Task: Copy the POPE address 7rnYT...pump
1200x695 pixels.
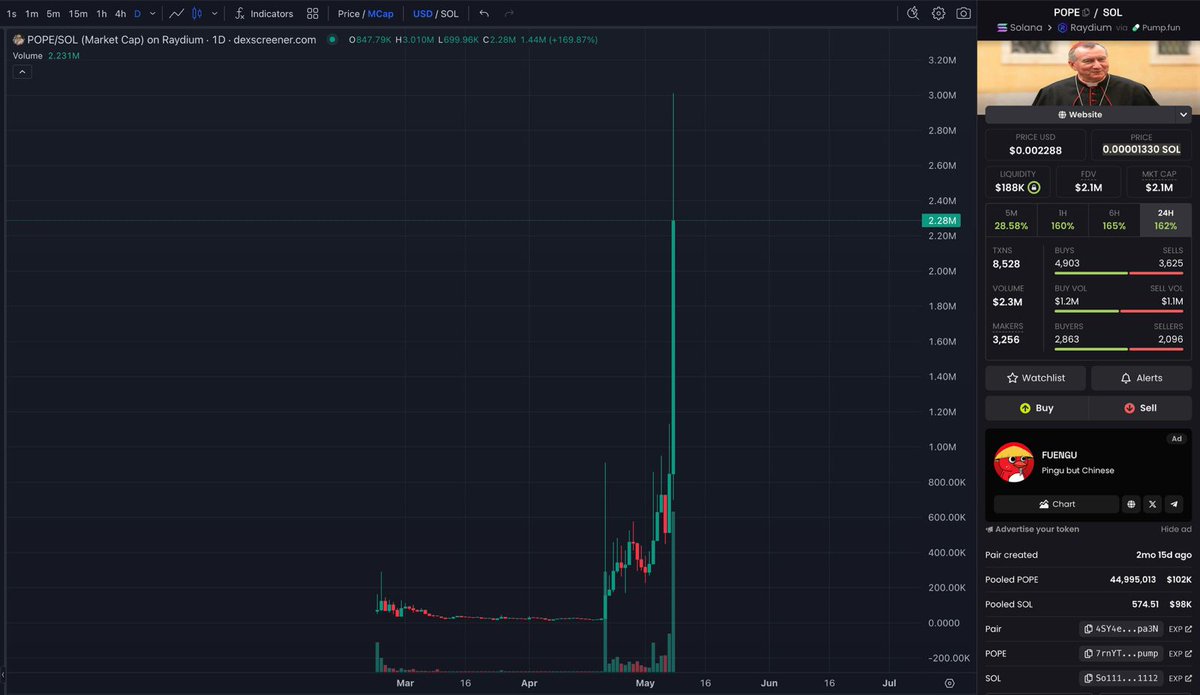Action: coord(1122,654)
